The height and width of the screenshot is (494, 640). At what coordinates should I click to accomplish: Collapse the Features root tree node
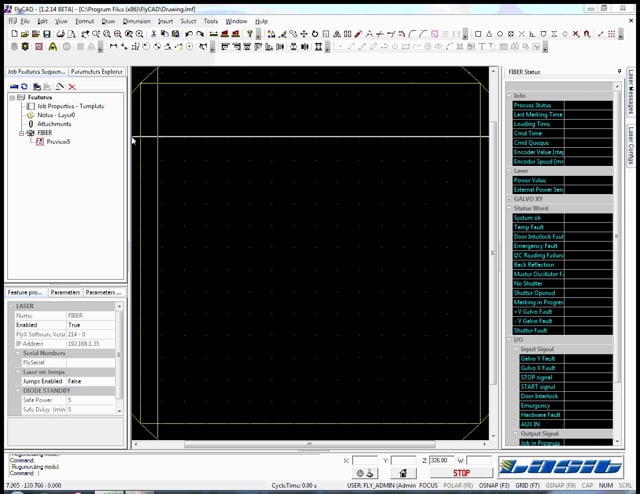coord(12,97)
